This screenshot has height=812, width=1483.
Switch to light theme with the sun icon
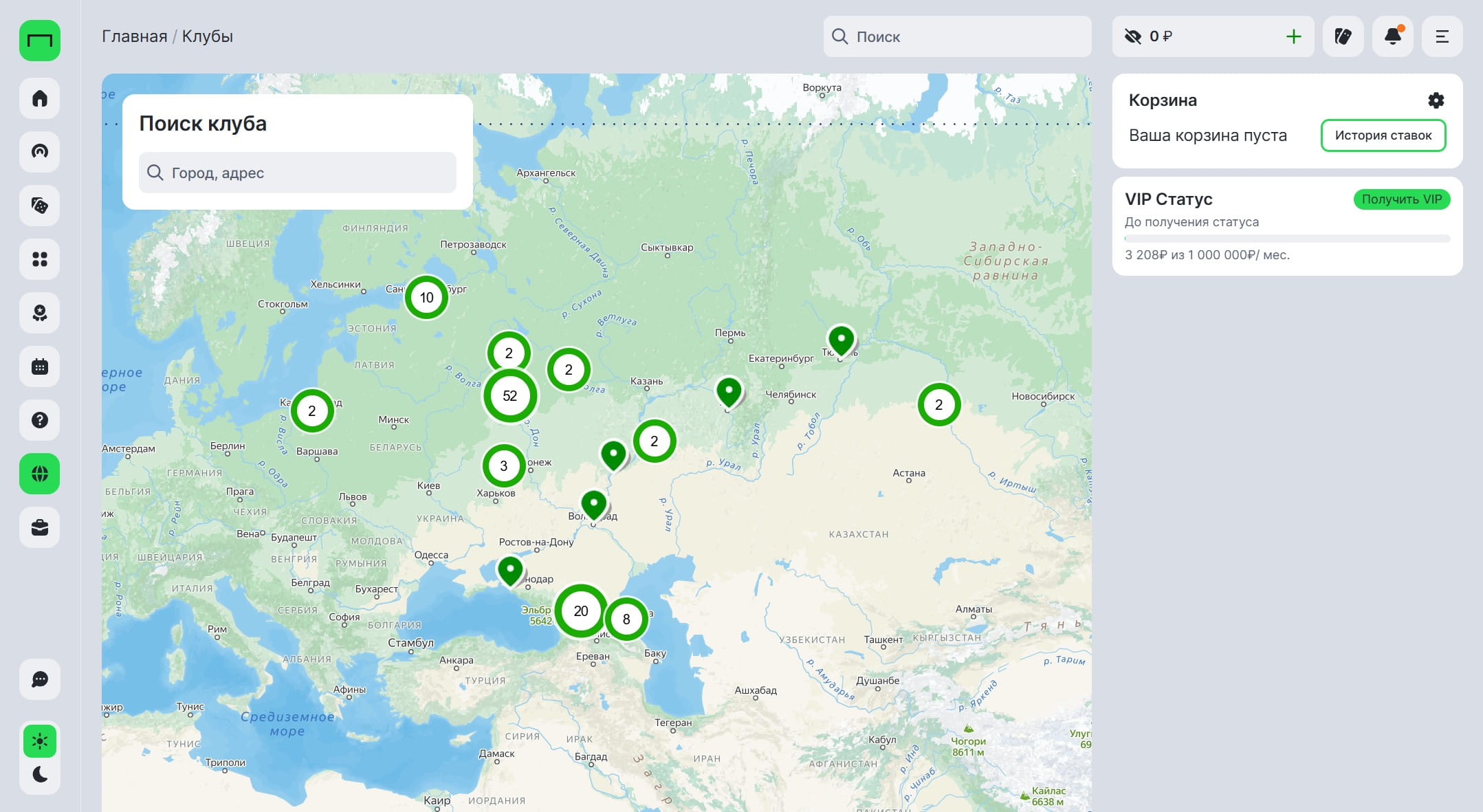[x=40, y=741]
